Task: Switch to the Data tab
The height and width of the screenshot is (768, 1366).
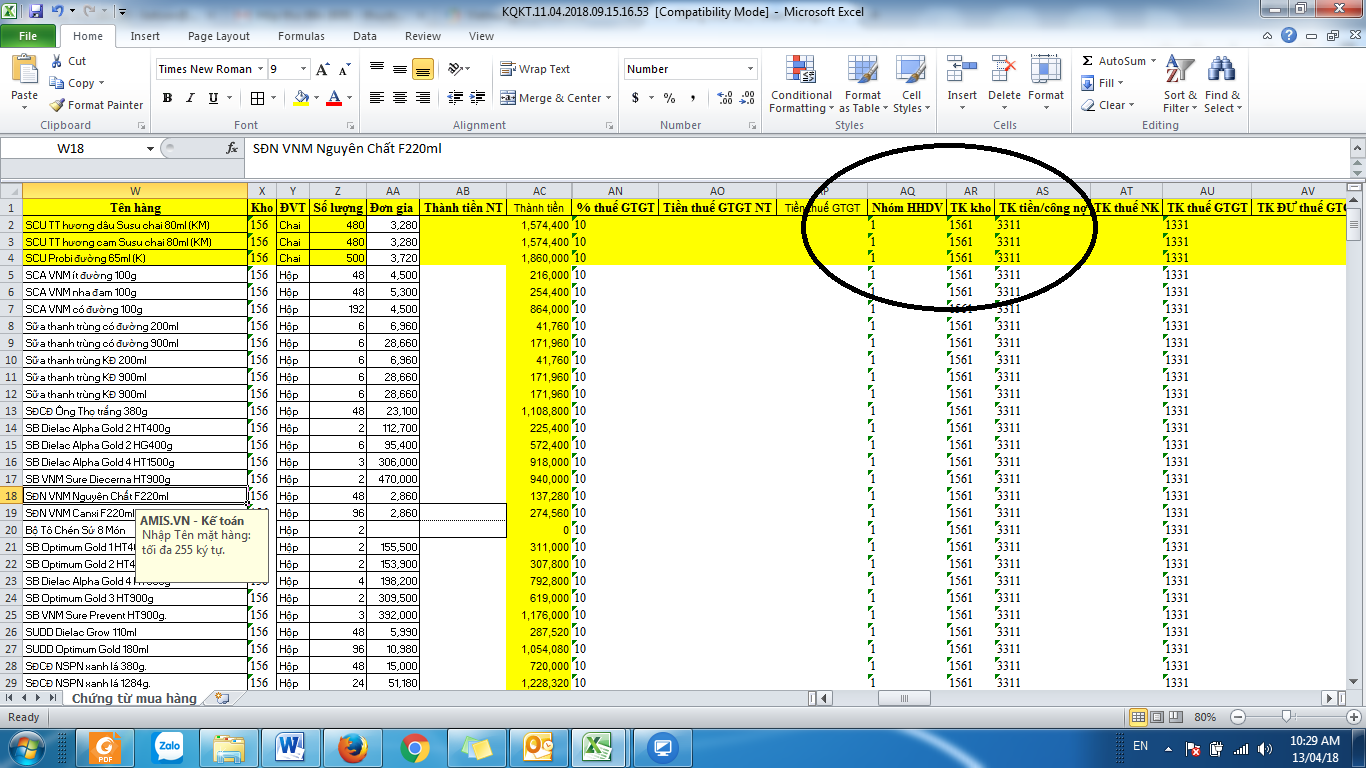Action: [x=365, y=36]
